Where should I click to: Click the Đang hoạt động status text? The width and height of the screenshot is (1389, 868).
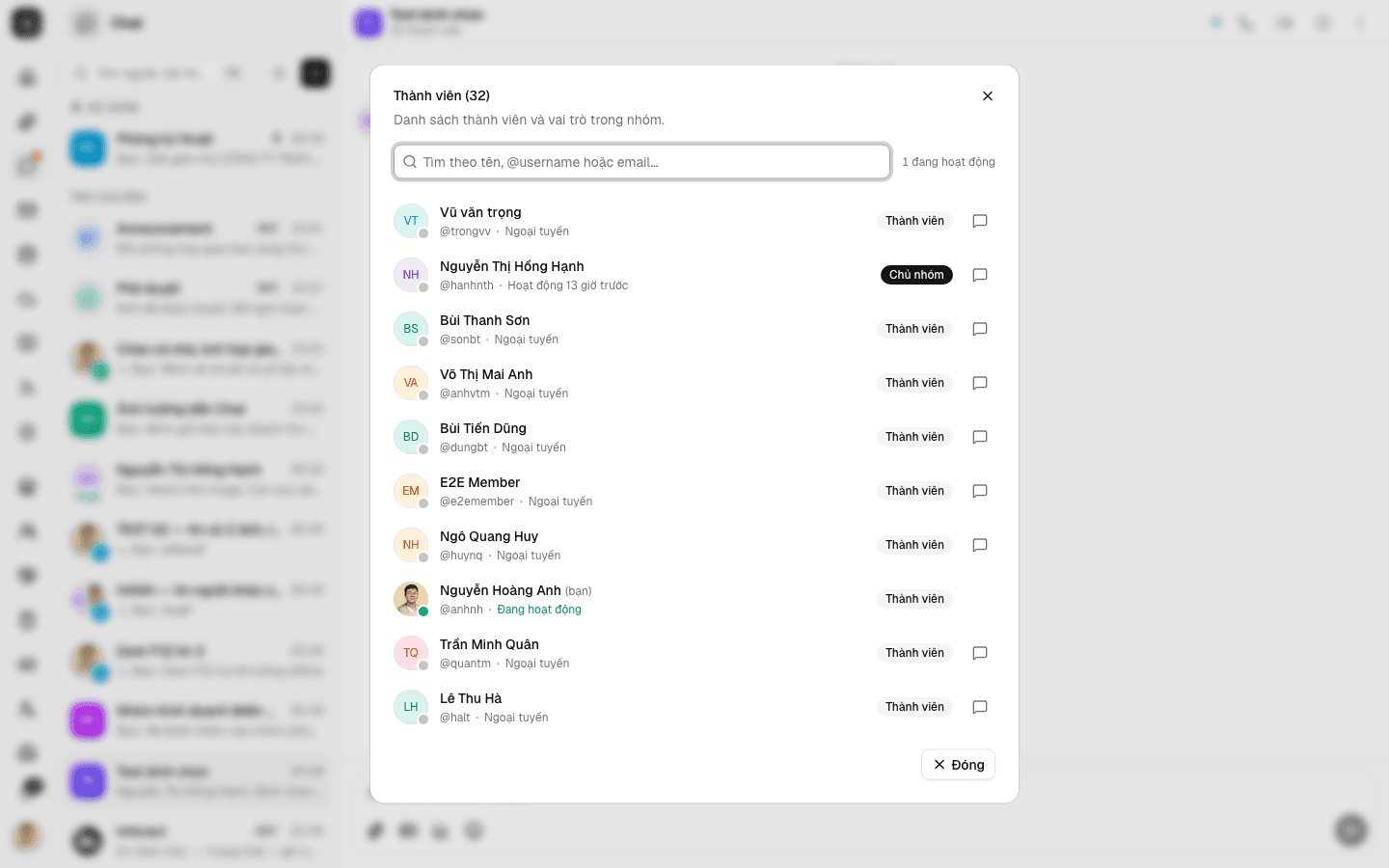pyautogui.click(x=539, y=610)
